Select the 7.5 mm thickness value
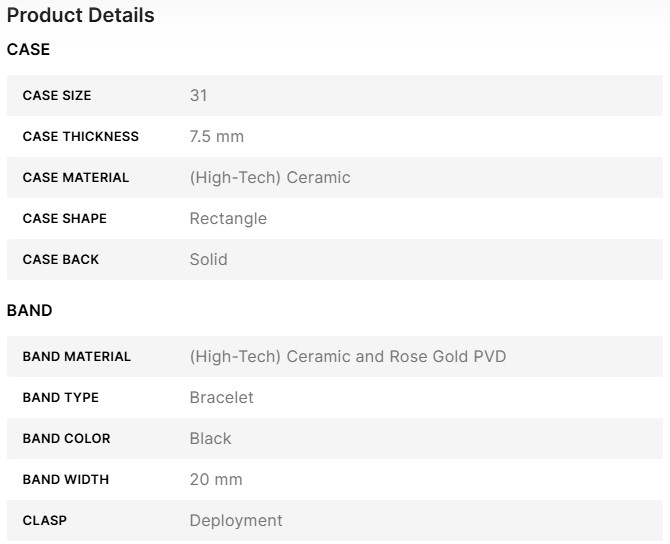Screen dimensions: 670x544 coord(216,137)
